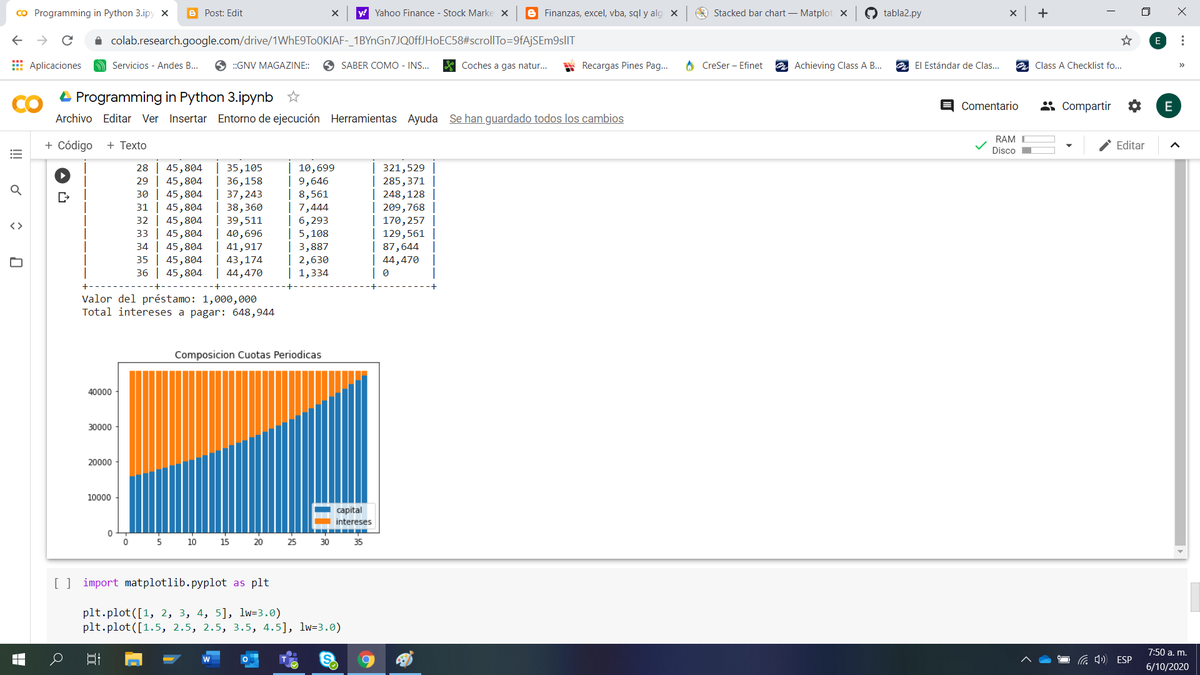Open the Ver menu

tap(151, 118)
